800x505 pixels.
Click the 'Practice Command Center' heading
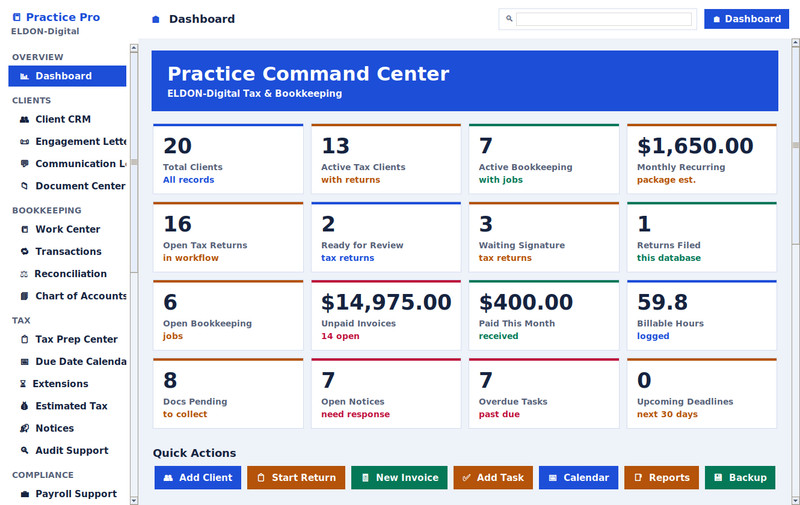pyautogui.click(x=308, y=74)
